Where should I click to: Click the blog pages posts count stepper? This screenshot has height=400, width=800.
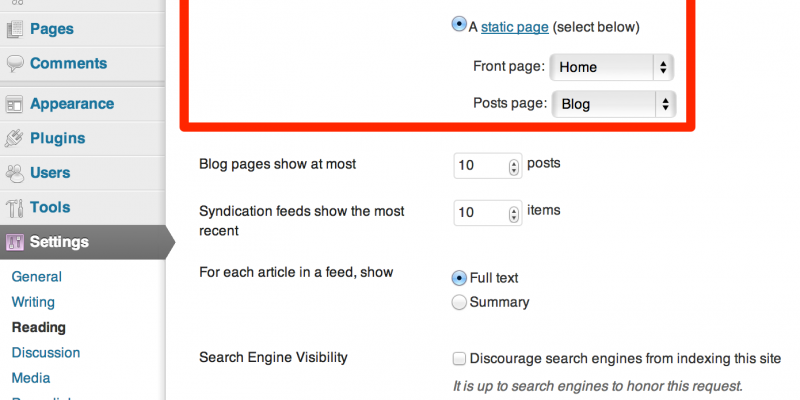click(515, 166)
